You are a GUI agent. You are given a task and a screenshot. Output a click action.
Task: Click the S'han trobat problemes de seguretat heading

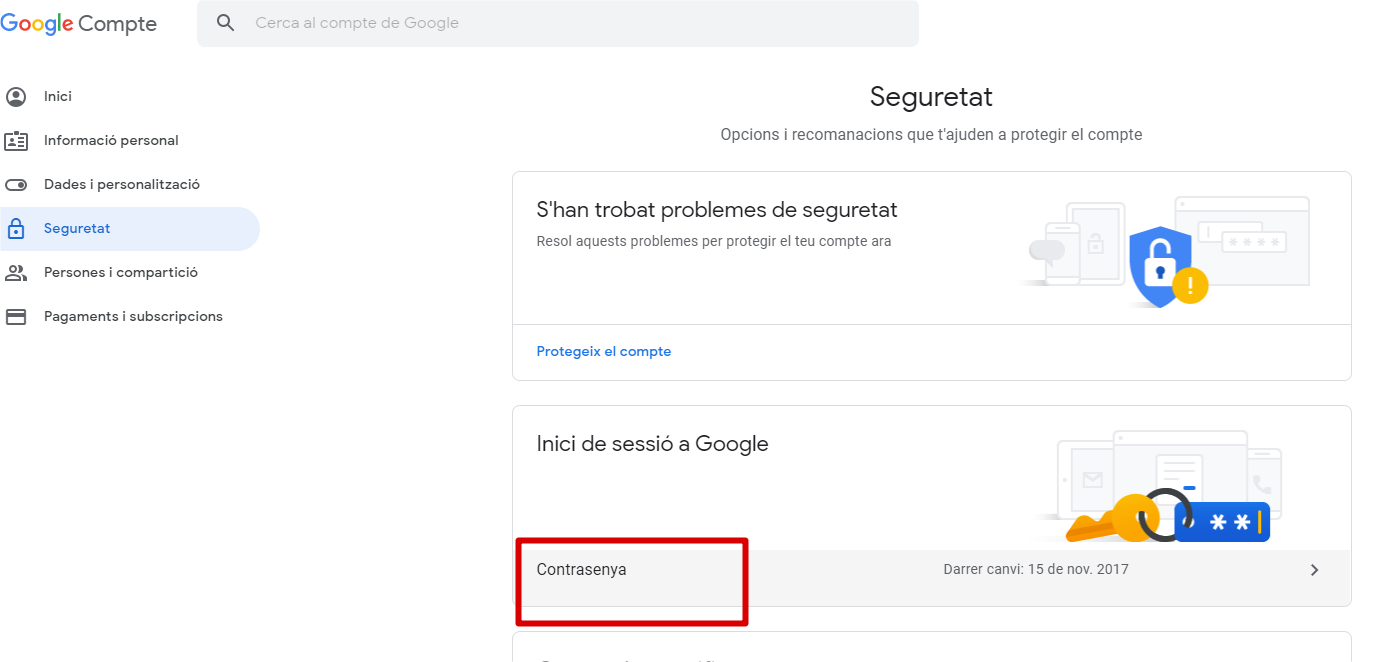coord(717,210)
